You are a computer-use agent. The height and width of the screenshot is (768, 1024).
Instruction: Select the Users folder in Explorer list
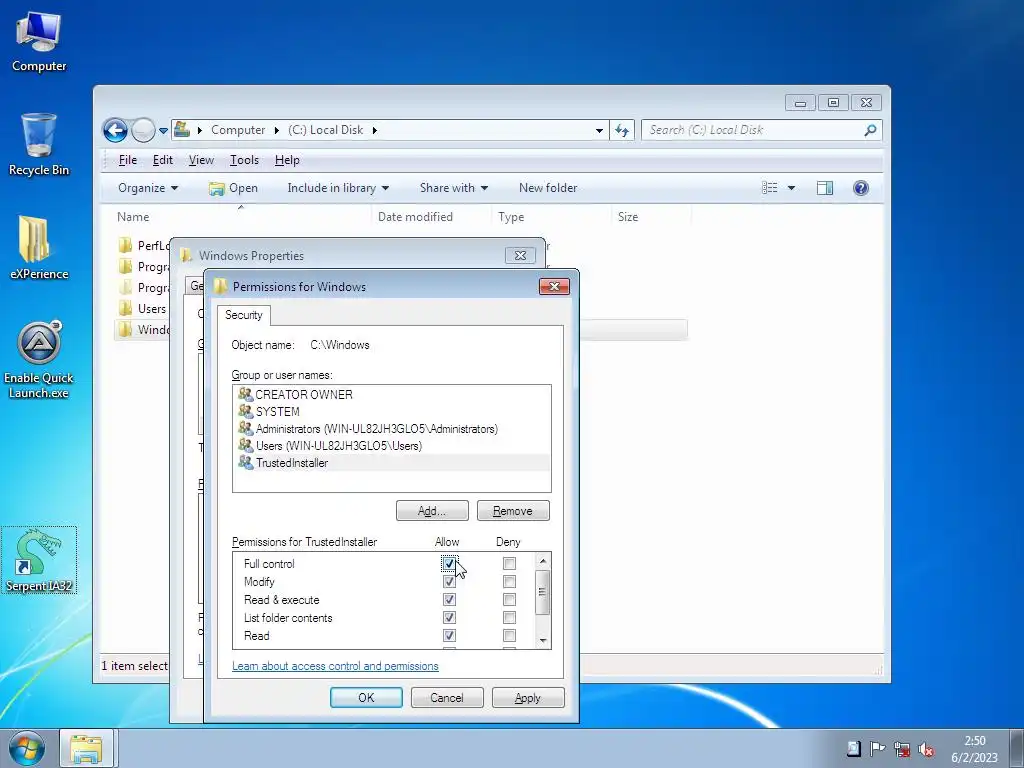[142, 308]
